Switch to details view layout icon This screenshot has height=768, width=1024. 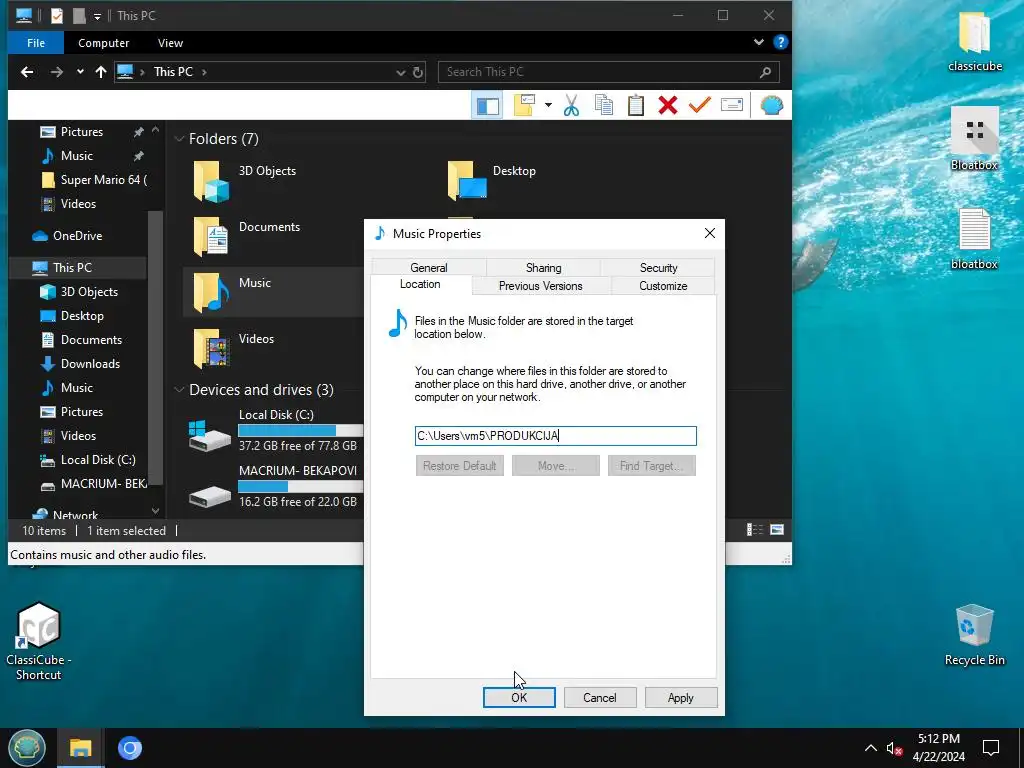(x=755, y=530)
